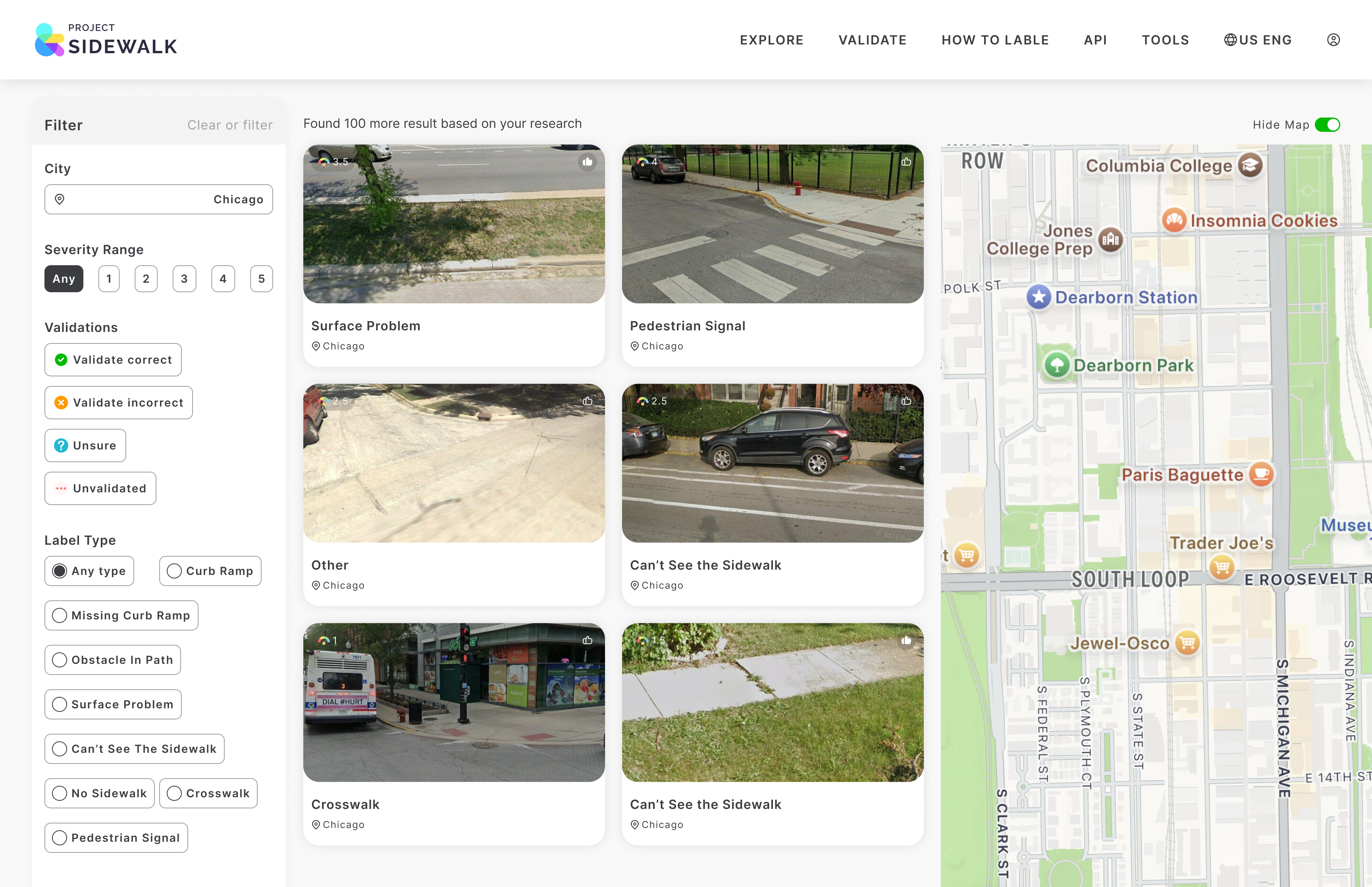This screenshot has height=887, width=1372.
Task: Click the Clear or filter link
Action: [x=230, y=124]
